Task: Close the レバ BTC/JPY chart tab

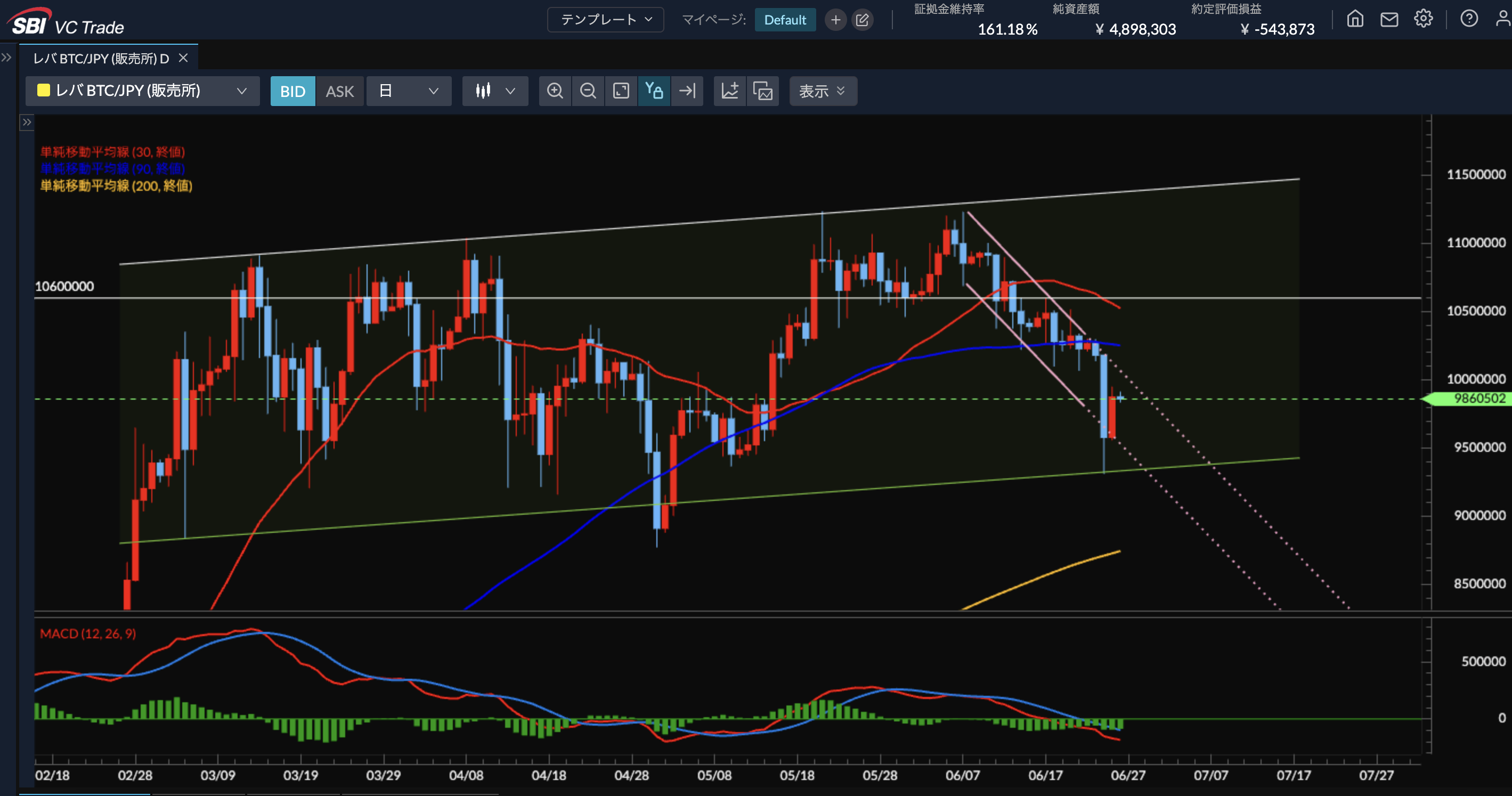Action: pos(183,58)
